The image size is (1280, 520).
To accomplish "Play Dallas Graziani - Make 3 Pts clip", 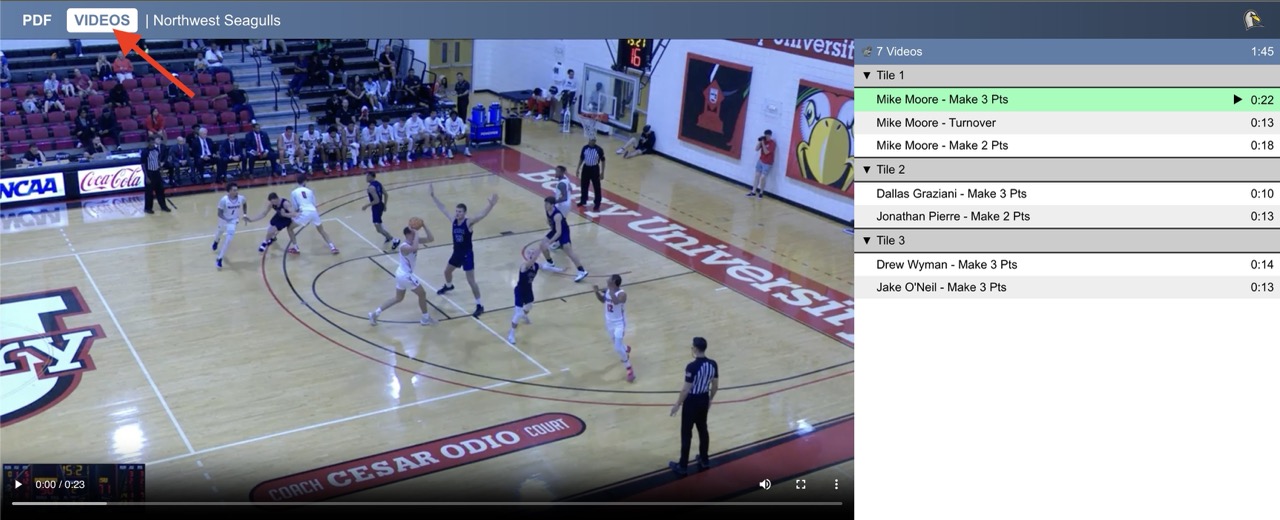I will [x=1067, y=194].
